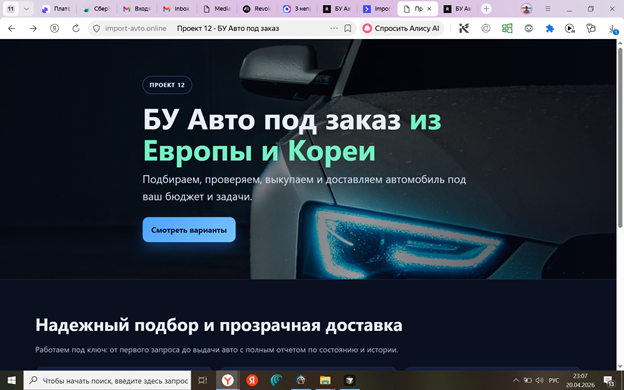Screen dimensions: 624x390
Task: Open Task View on the taskbar
Action: pyautogui.click(x=203, y=380)
